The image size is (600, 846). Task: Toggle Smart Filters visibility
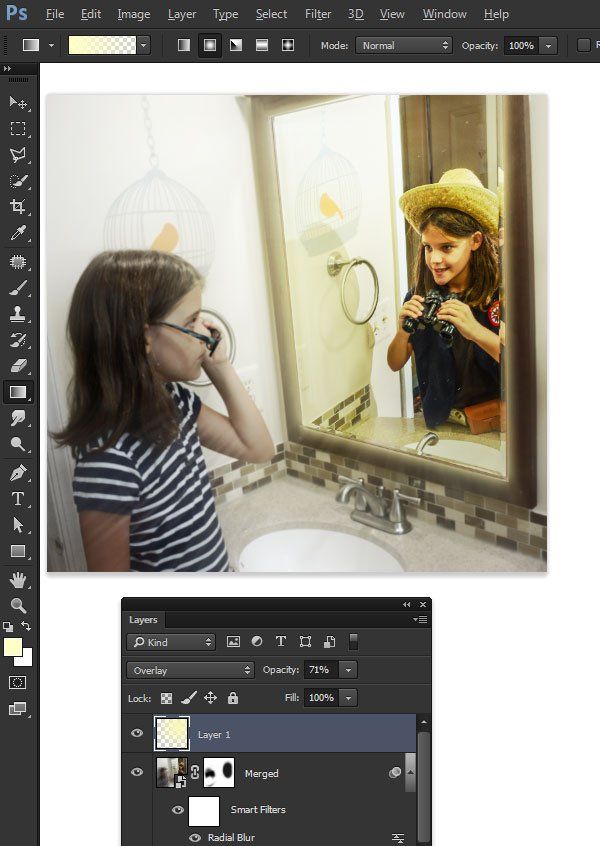tap(178, 810)
